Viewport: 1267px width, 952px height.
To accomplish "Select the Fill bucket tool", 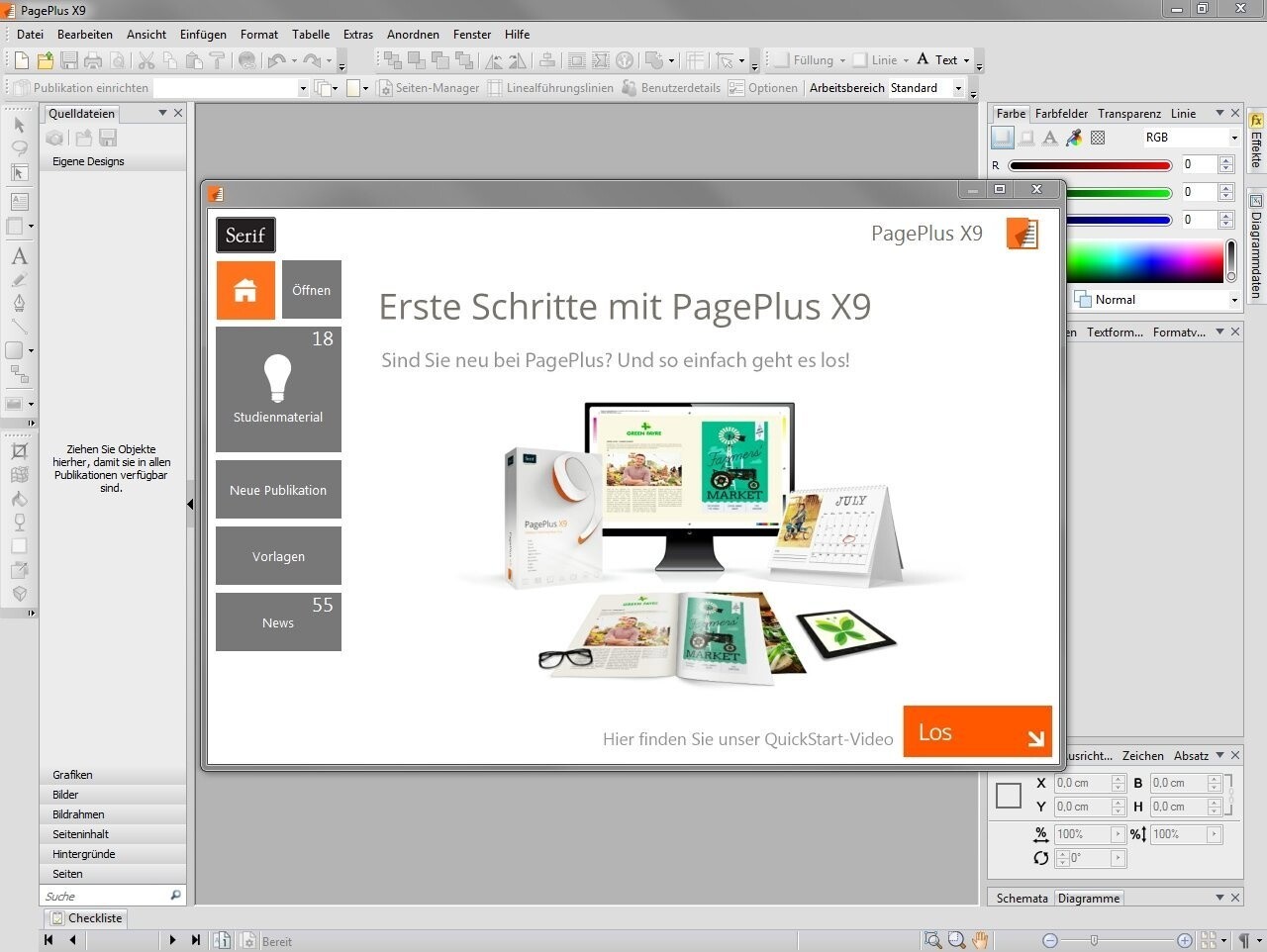I will click(19, 499).
